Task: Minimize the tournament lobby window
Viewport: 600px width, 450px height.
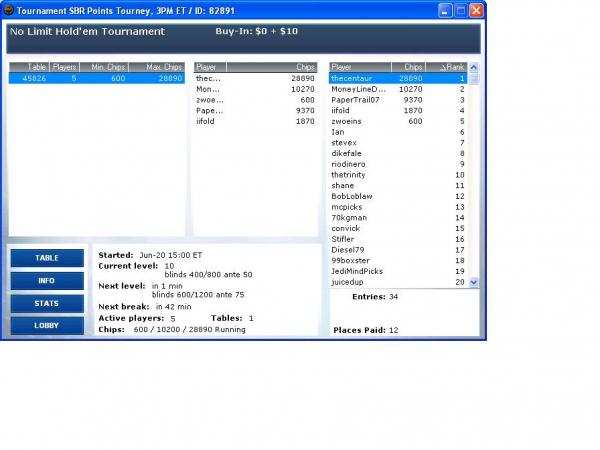Action: tap(443, 11)
